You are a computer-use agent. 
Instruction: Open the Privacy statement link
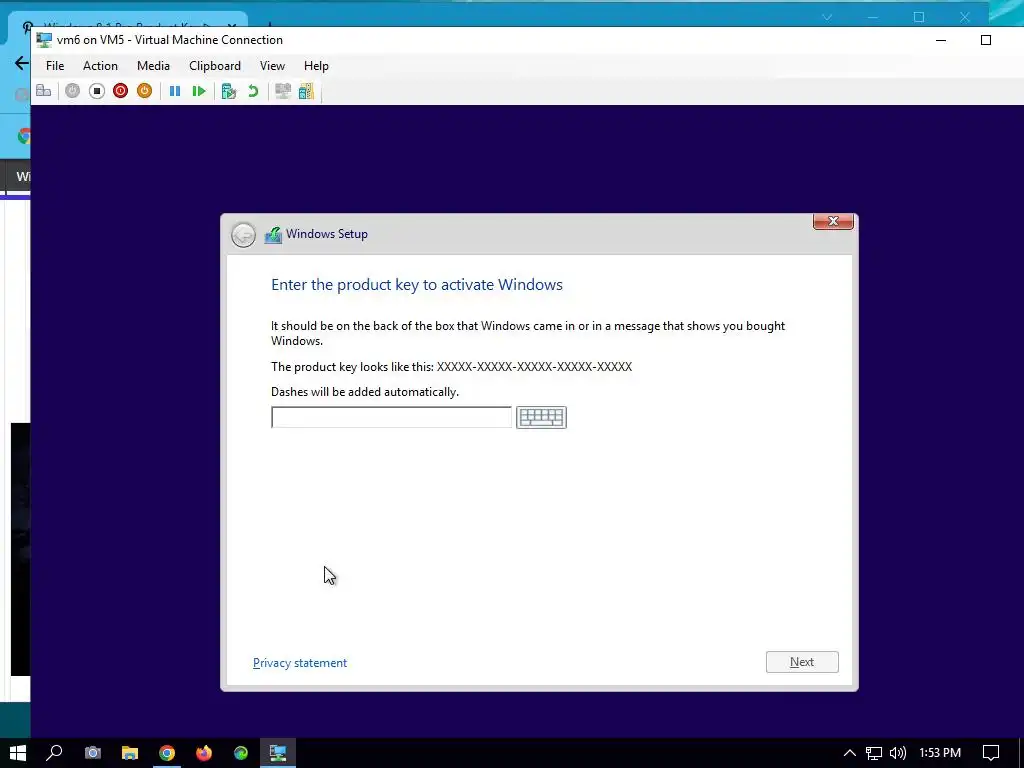(x=300, y=663)
